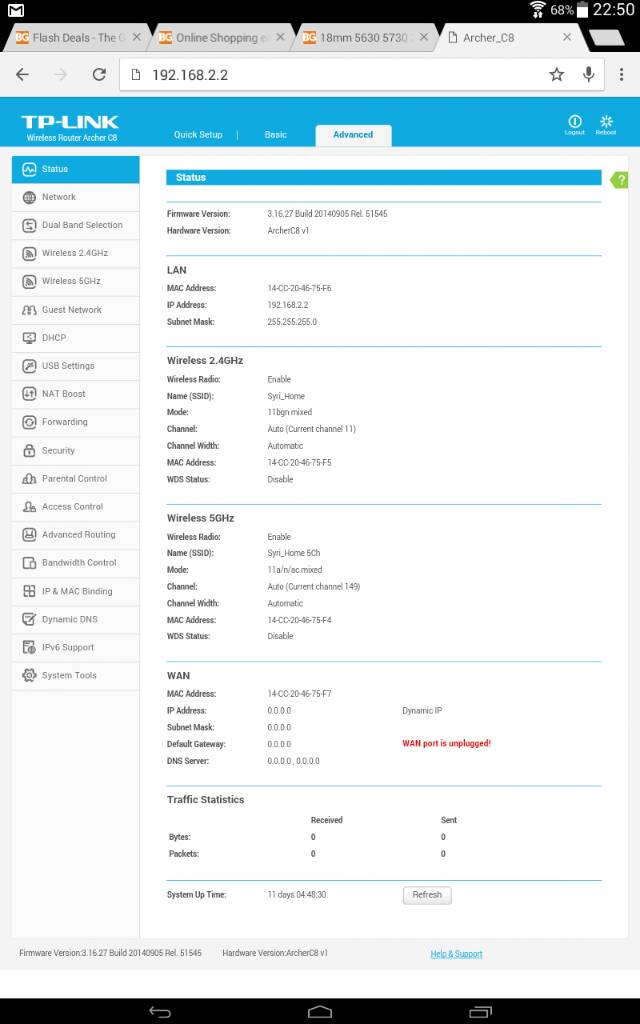Open the browser three-dot menu
The height and width of the screenshot is (1024, 640).
click(x=621, y=74)
